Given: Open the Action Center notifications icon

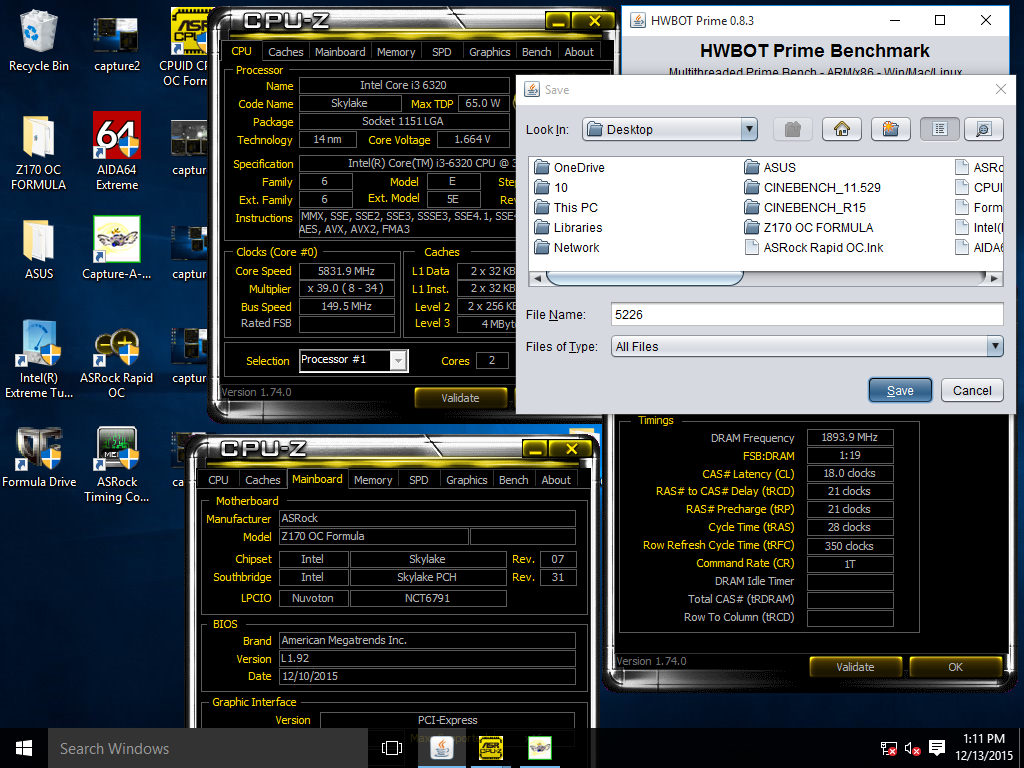Looking at the screenshot, I should coord(937,748).
